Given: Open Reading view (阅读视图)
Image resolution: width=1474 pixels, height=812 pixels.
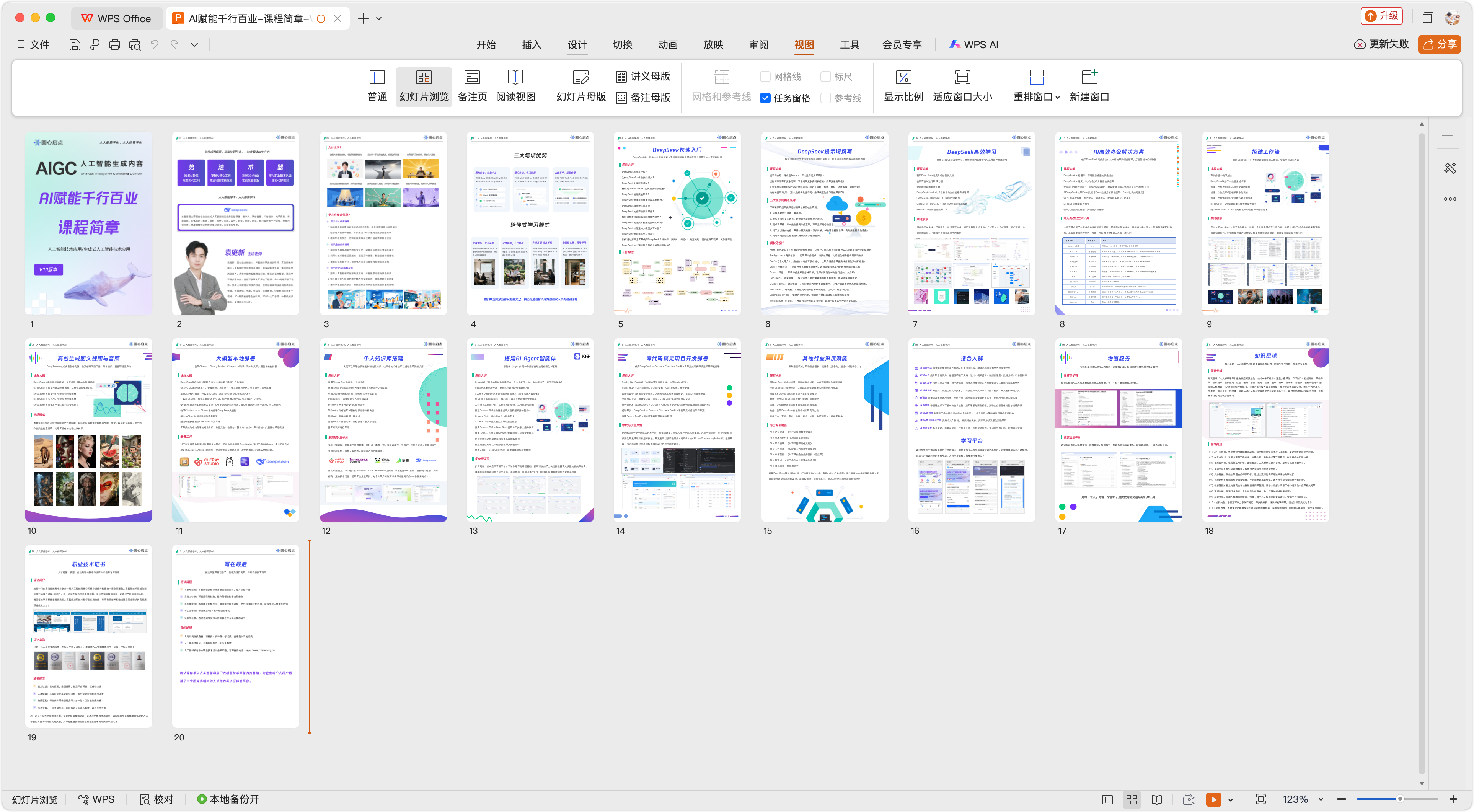Looking at the screenshot, I should (515, 86).
